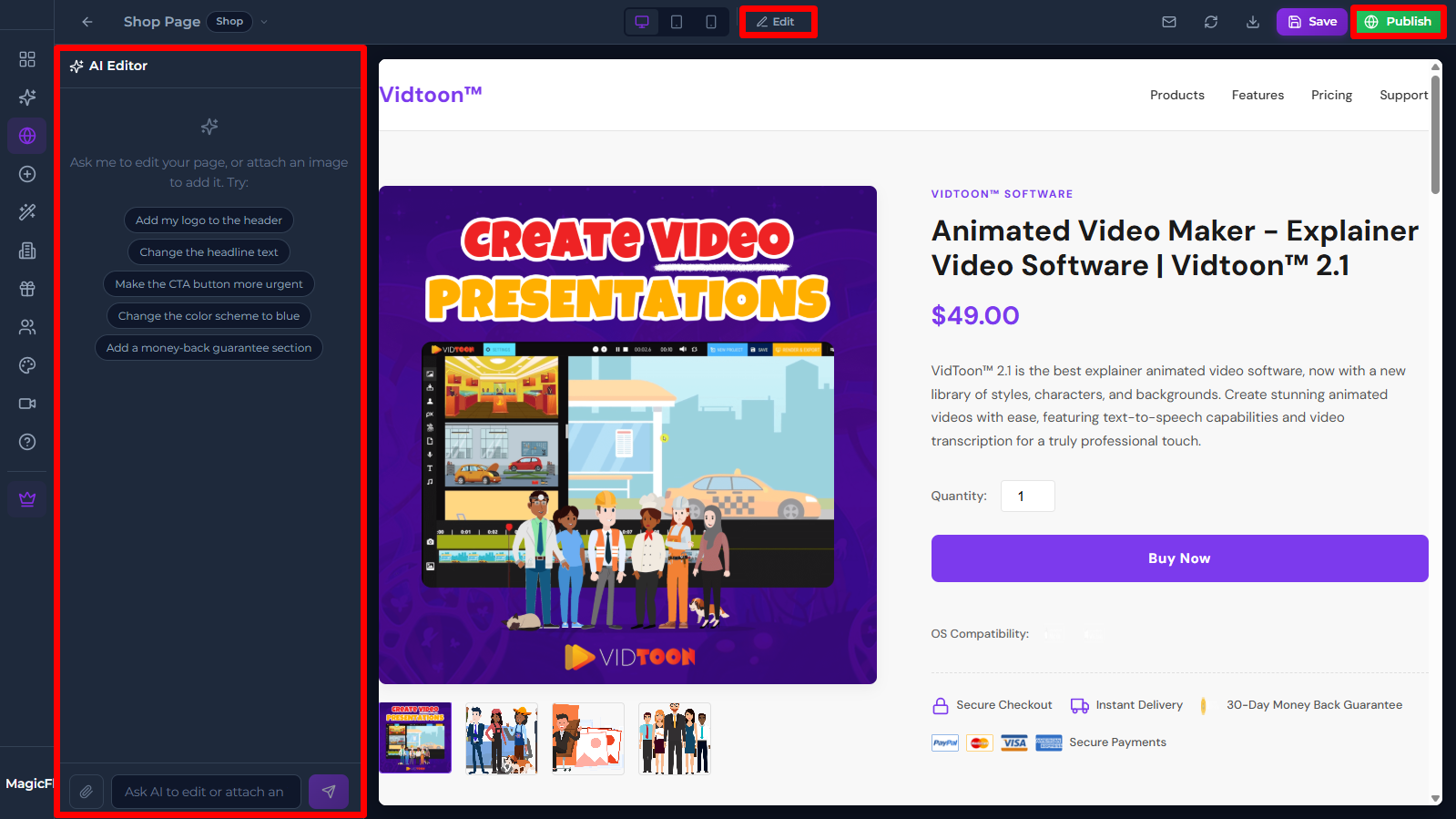Open the color palette icon in sidebar
Viewport: 1456px width, 819px height.
point(27,365)
